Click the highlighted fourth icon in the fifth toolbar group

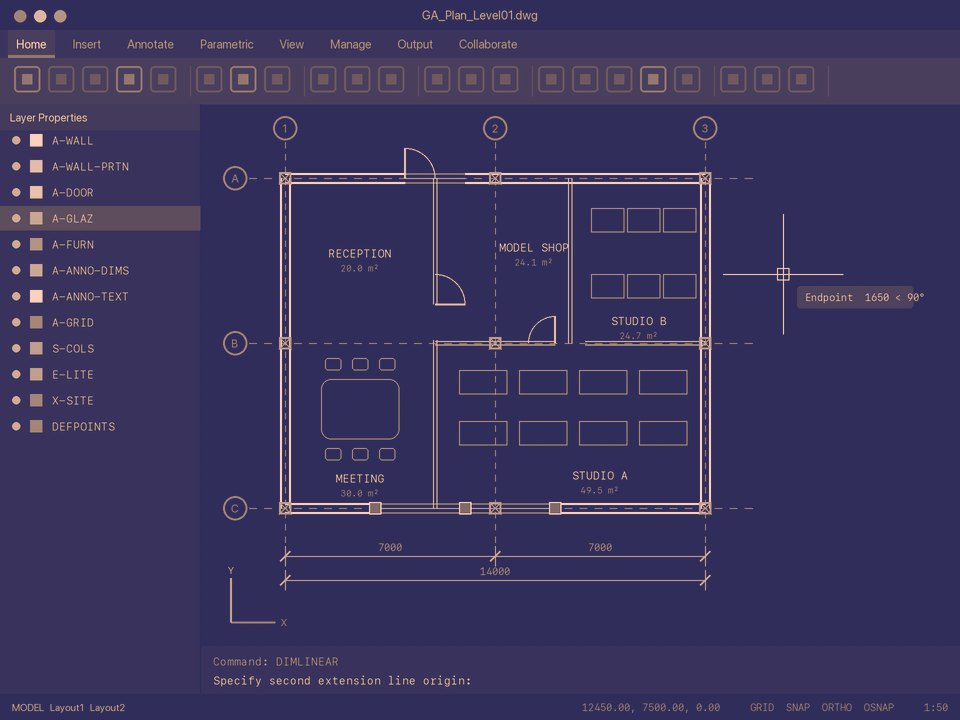tap(653, 79)
